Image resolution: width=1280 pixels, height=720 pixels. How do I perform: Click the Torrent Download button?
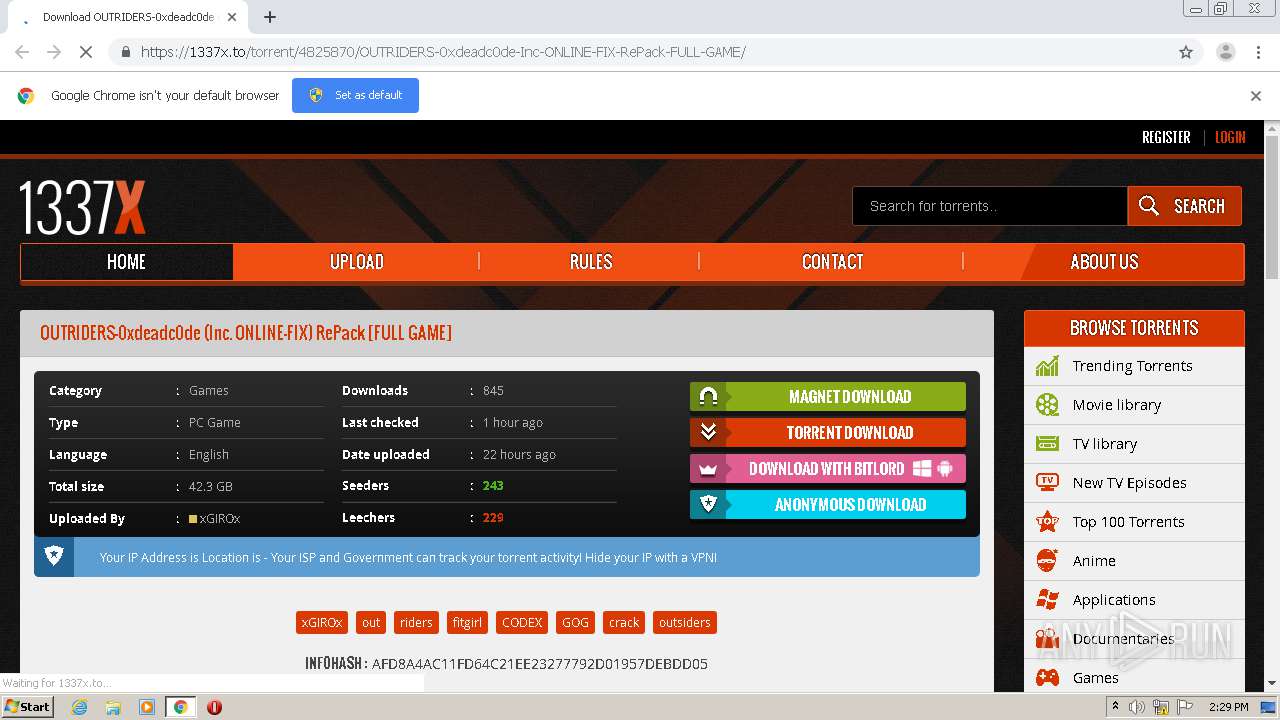click(828, 433)
